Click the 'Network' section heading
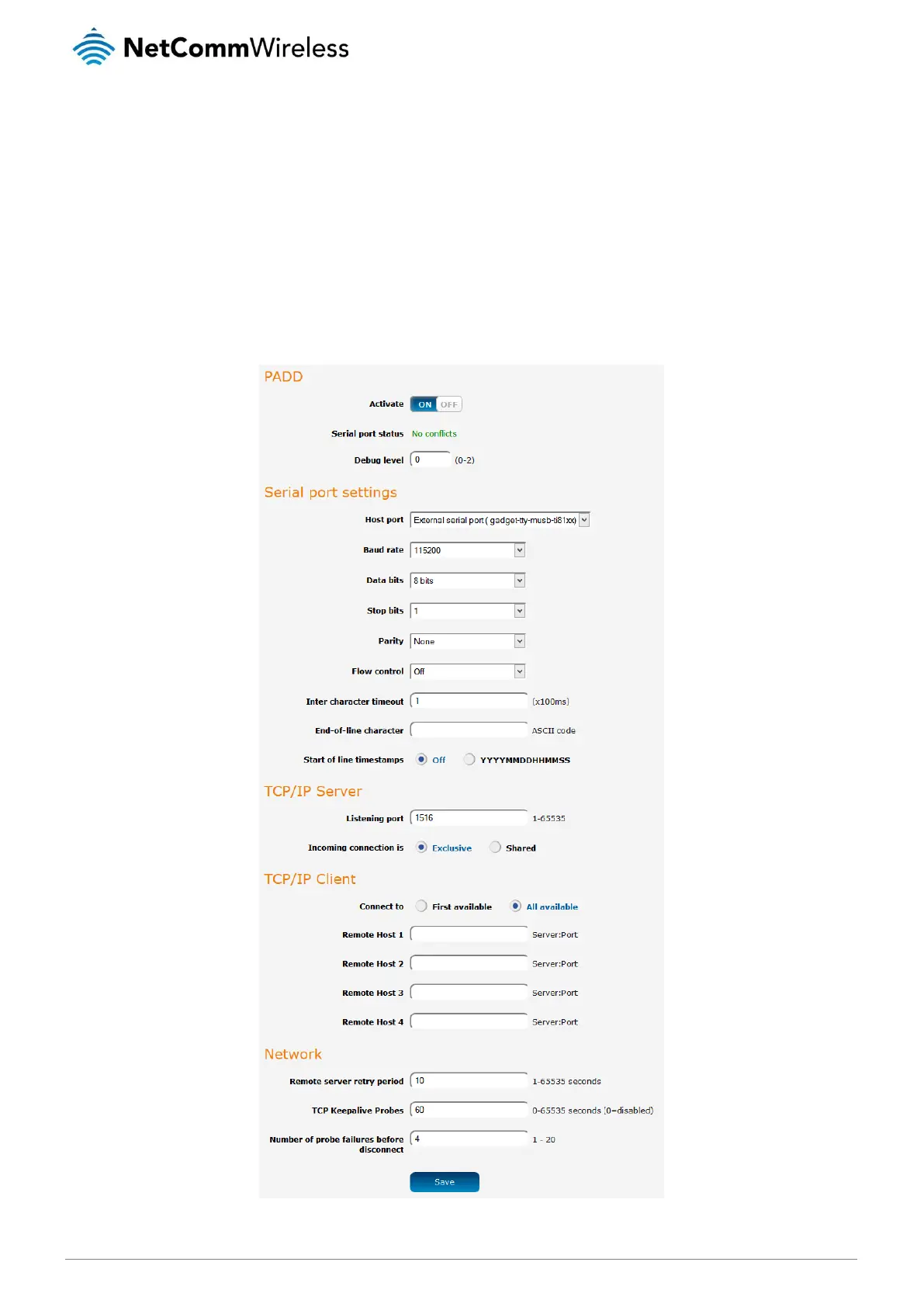This screenshot has height=1307, width=924. click(x=292, y=1054)
